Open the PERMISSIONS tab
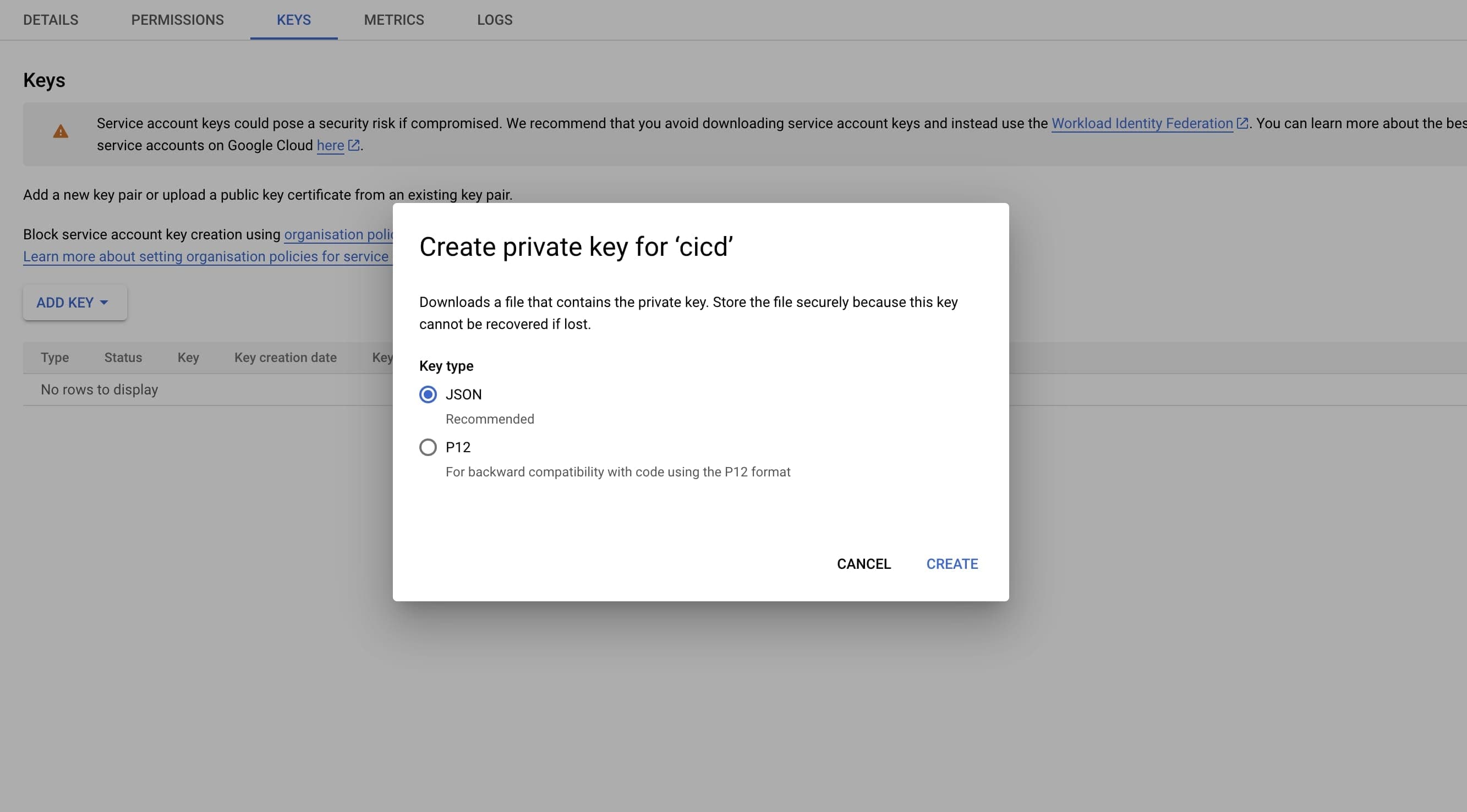This screenshot has height=812, width=1467. [x=177, y=20]
